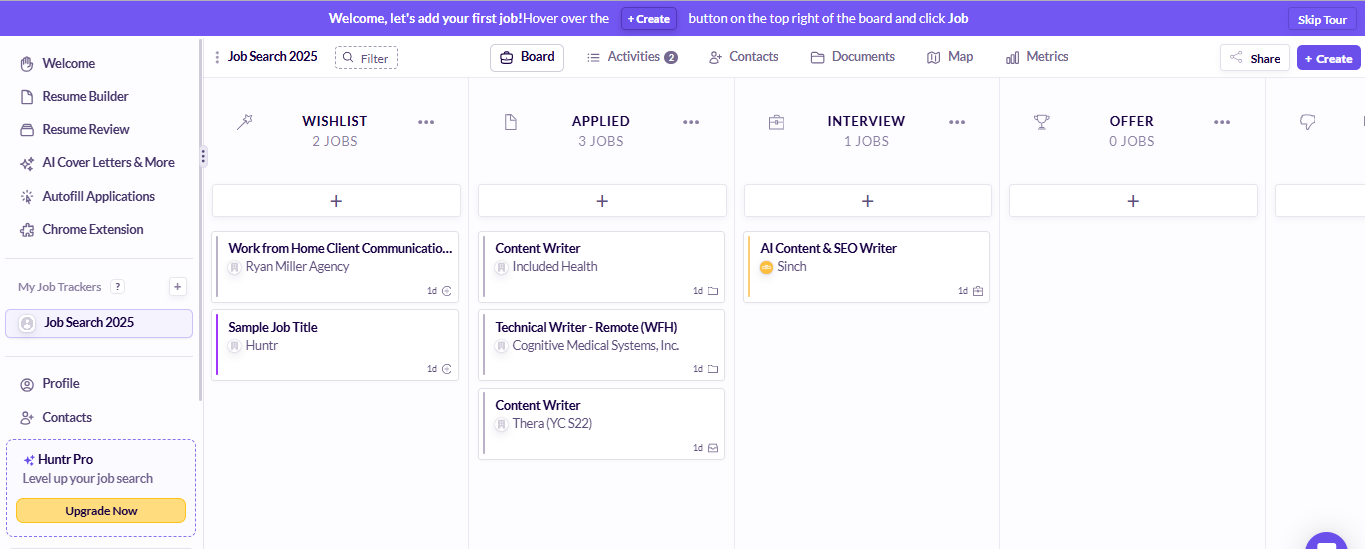This screenshot has height=549, width=1365.
Task: Select the Job Search 2025 tracker
Action: coord(99,323)
